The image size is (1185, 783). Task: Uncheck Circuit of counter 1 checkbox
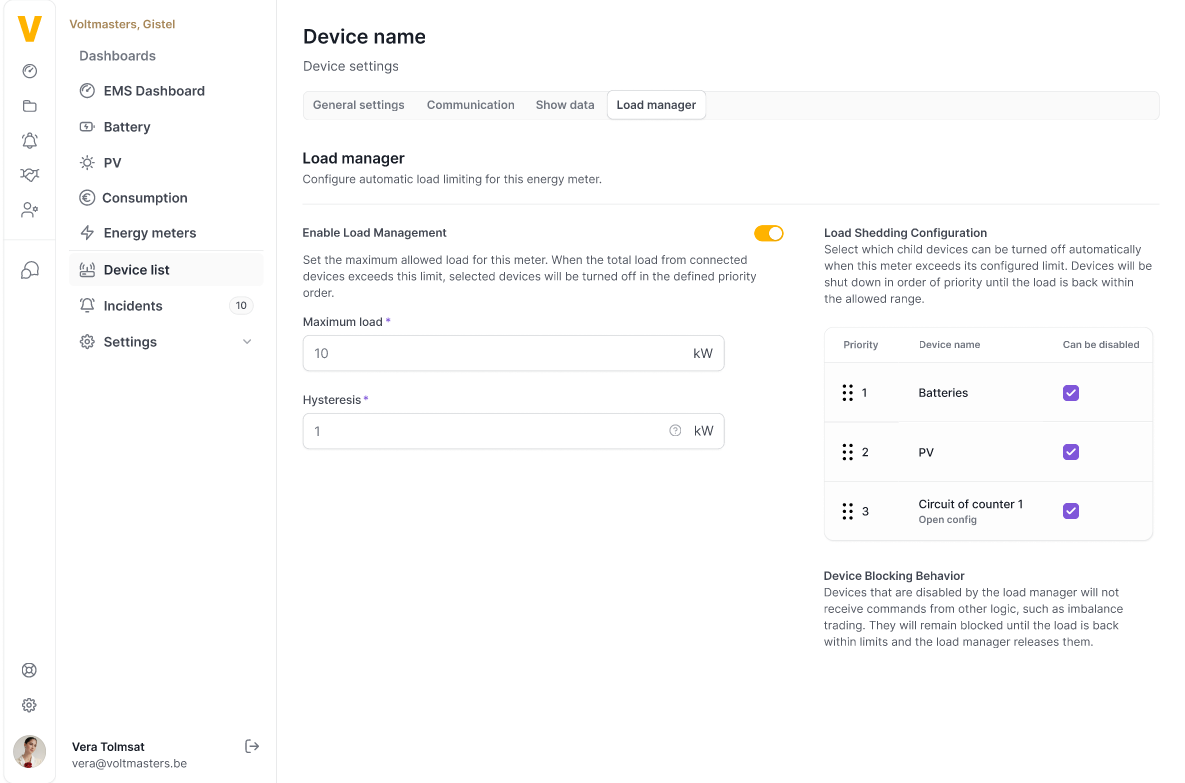point(1071,511)
